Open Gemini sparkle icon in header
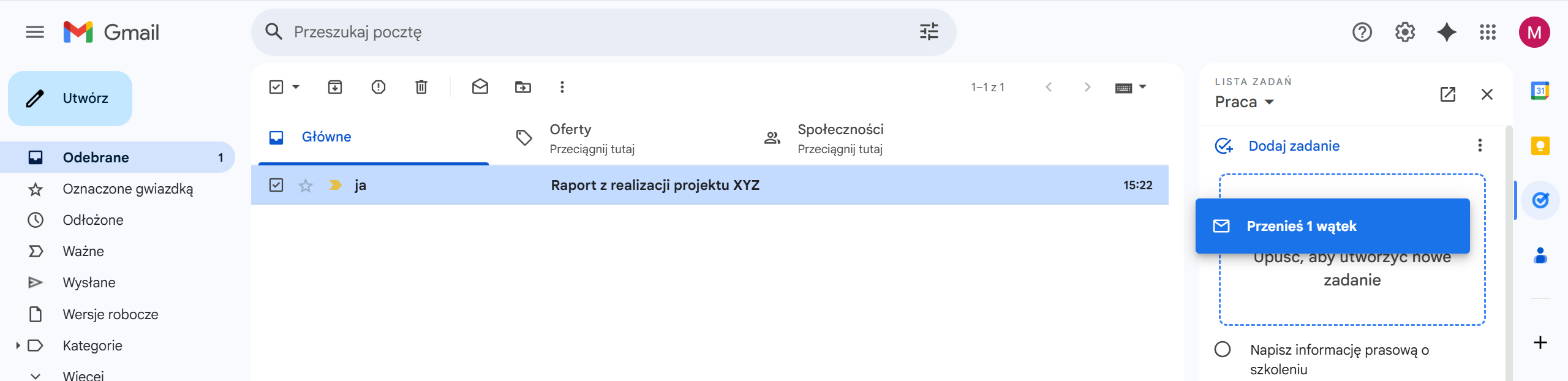This screenshot has height=381, width=1568. coord(1447,32)
